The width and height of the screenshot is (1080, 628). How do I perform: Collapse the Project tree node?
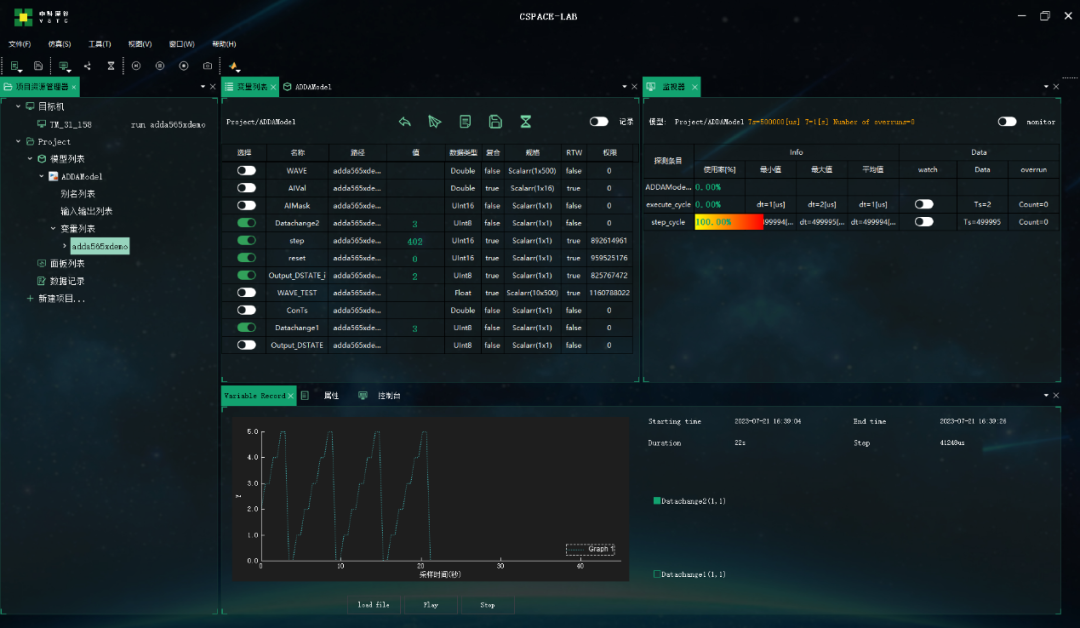pyautogui.click(x=18, y=141)
